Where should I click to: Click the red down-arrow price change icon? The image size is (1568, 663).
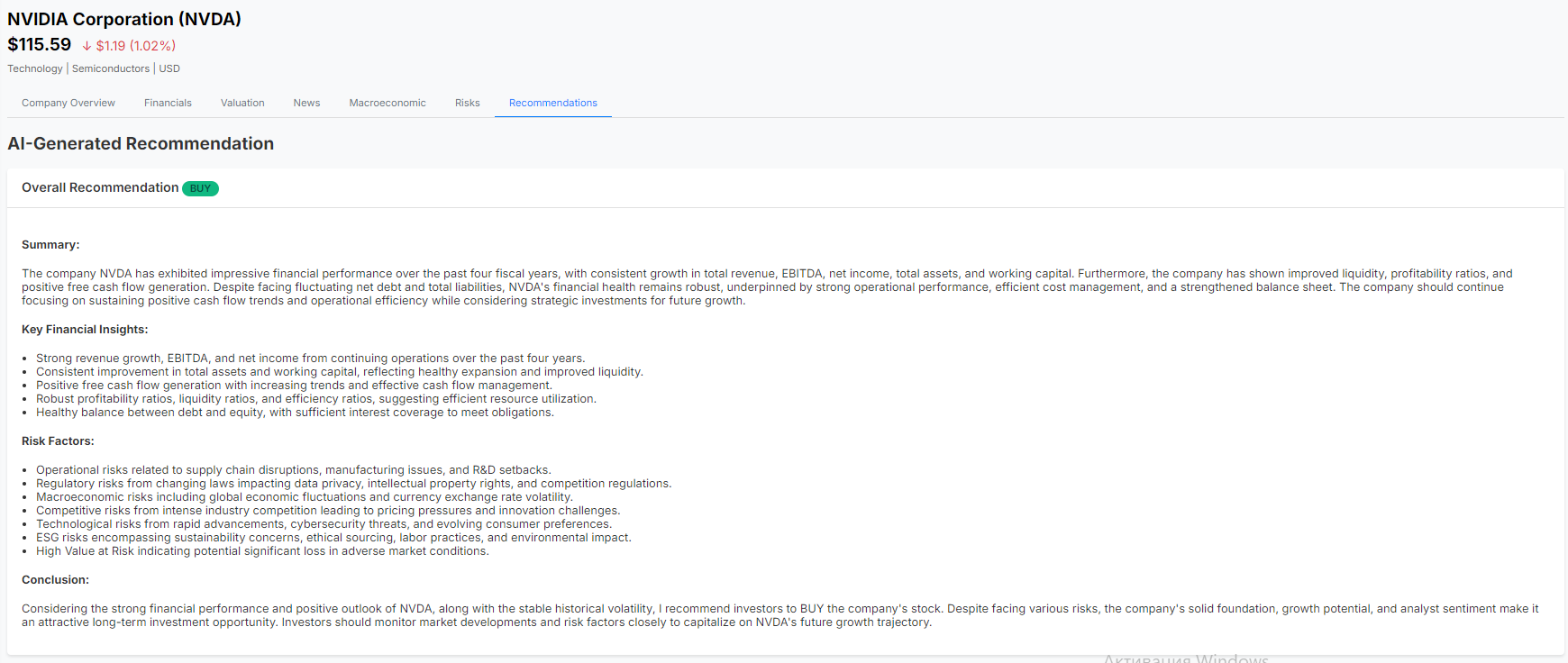pos(87,46)
